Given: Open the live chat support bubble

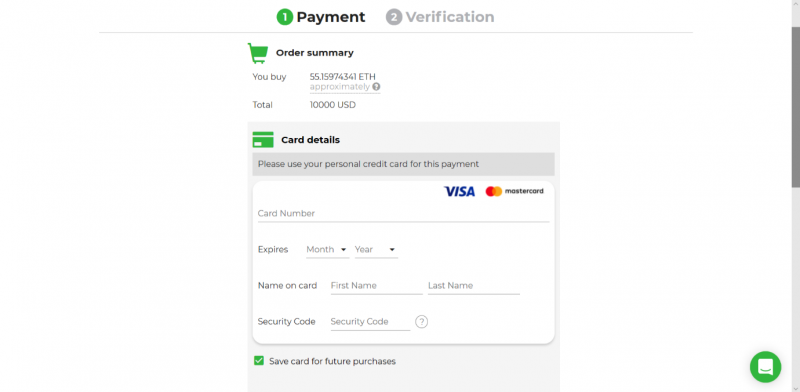Looking at the screenshot, I should [x=765, y=366].
